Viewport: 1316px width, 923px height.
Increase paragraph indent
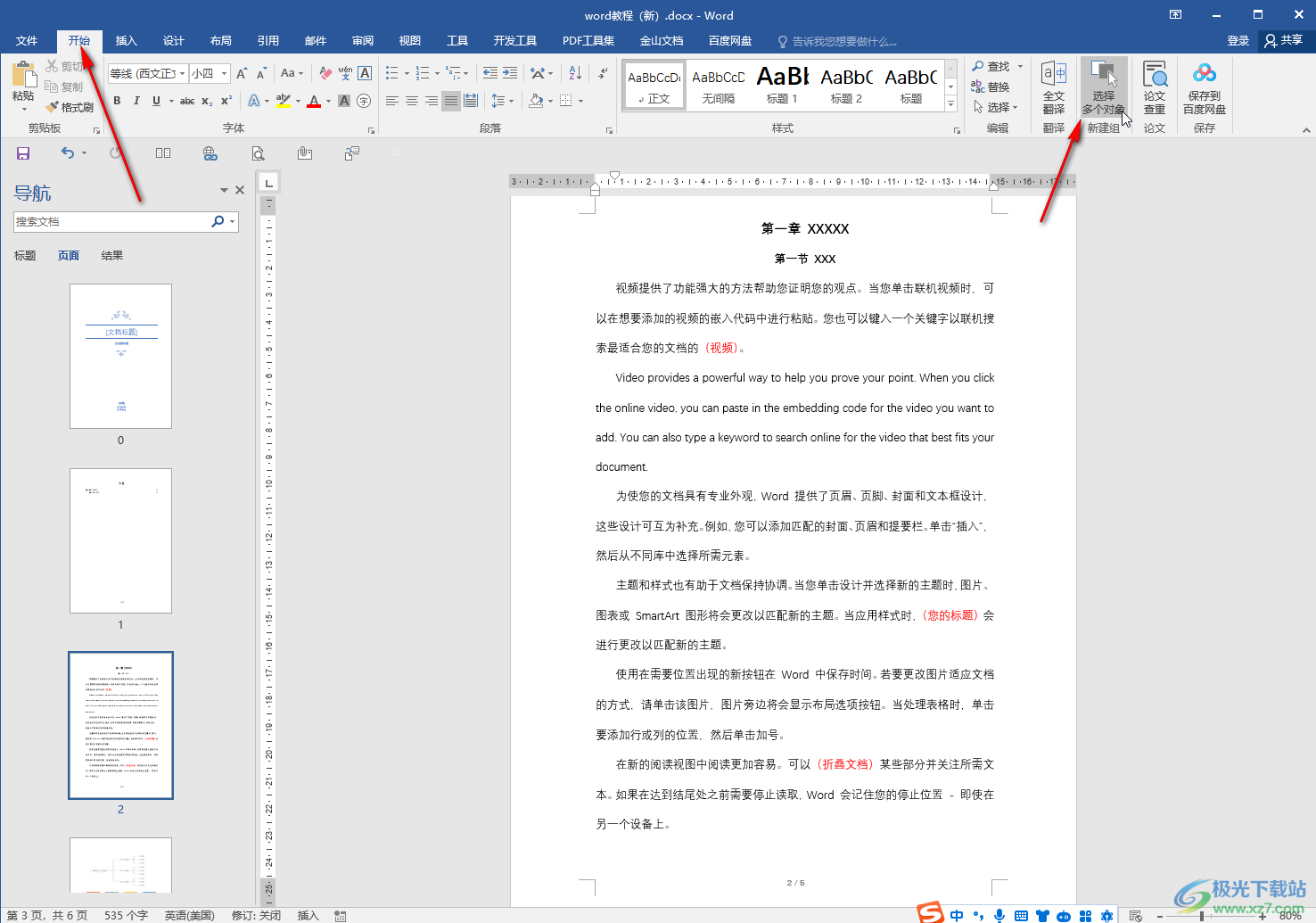[x=510, y=73]
